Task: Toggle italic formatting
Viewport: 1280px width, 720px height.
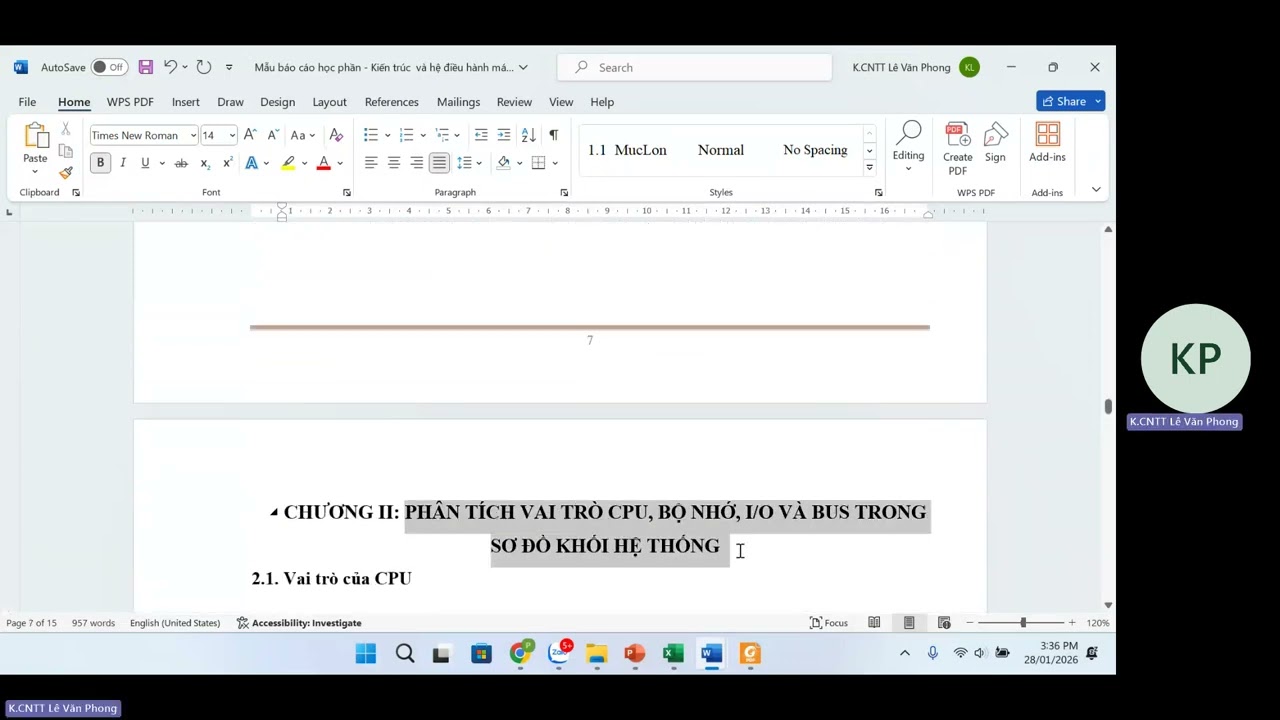Action: [123, 163]
